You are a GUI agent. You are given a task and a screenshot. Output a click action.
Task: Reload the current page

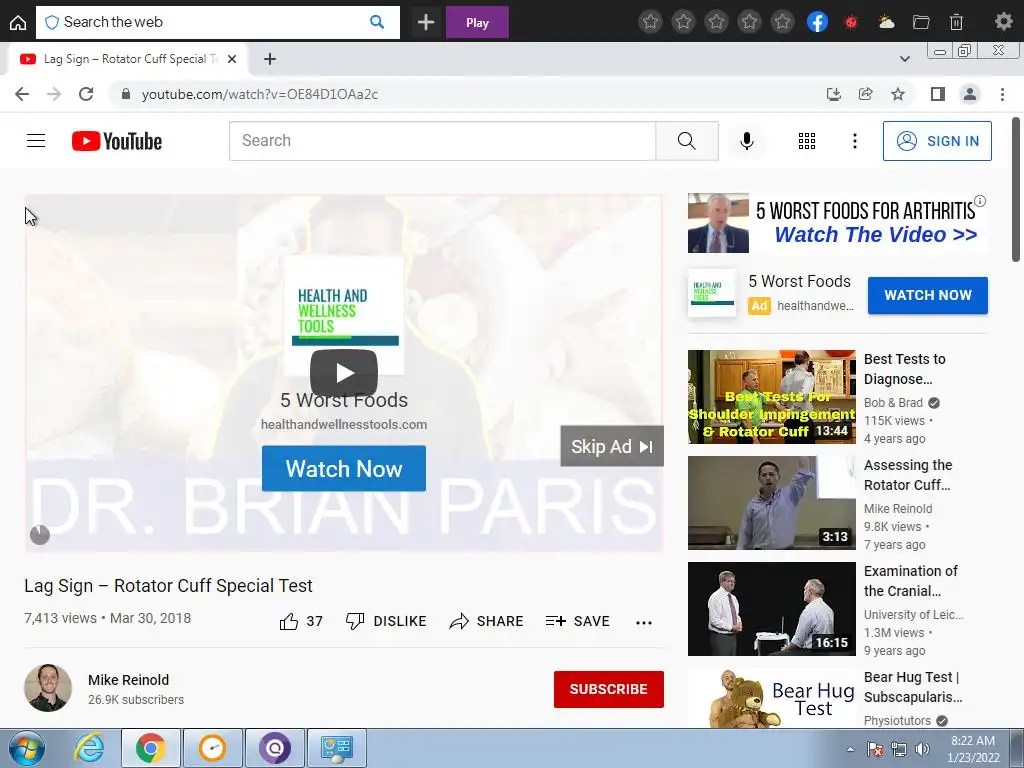click(86, 94)
